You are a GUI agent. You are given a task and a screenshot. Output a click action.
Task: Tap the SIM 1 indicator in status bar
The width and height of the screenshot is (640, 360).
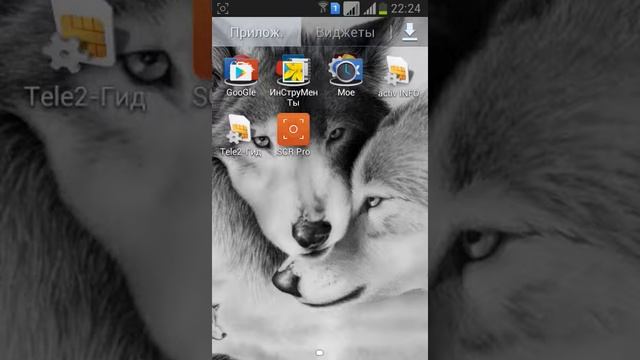(335, 8)
